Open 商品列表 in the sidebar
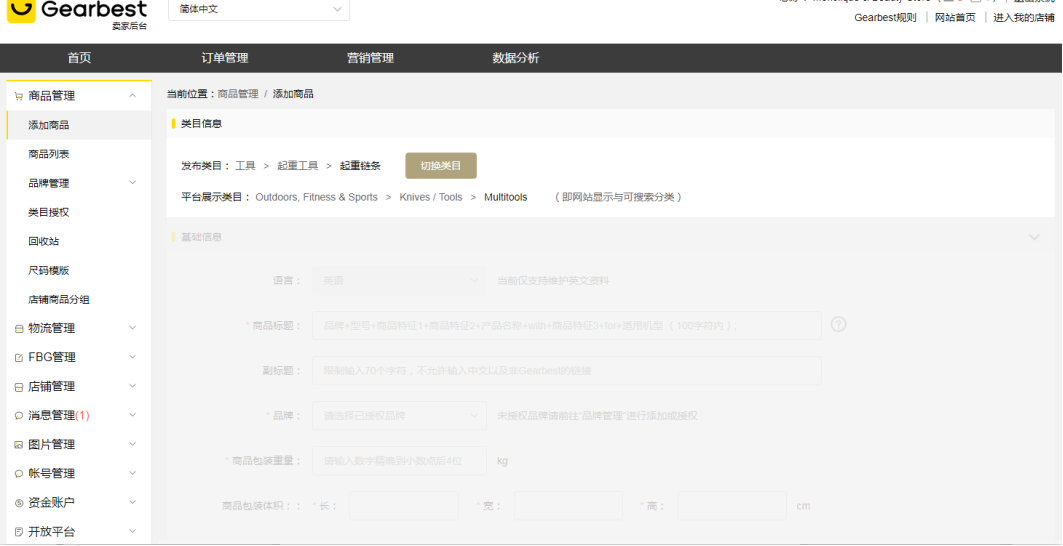The height and width of the screenshot is (546, 1063). click(x=49, y=154)
